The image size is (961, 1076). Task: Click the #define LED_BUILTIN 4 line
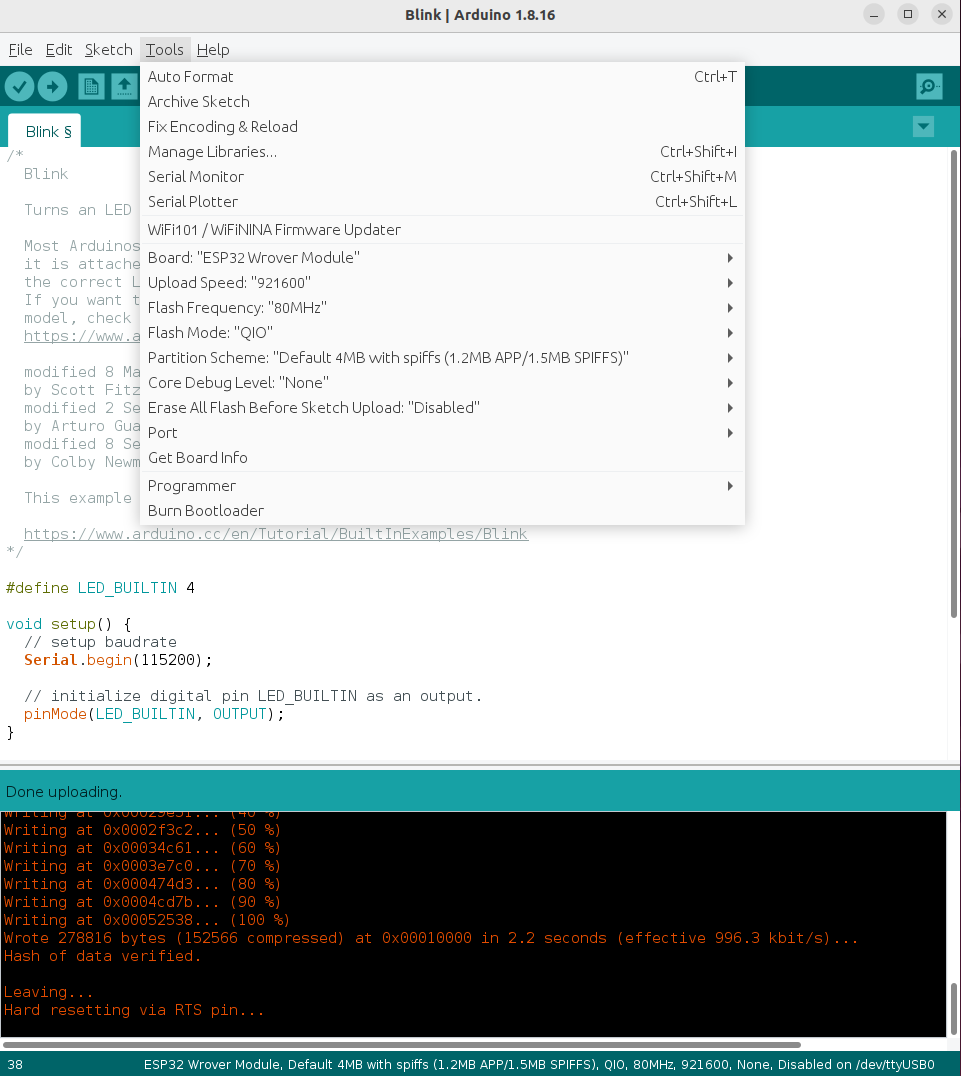(x=100, y=588)
